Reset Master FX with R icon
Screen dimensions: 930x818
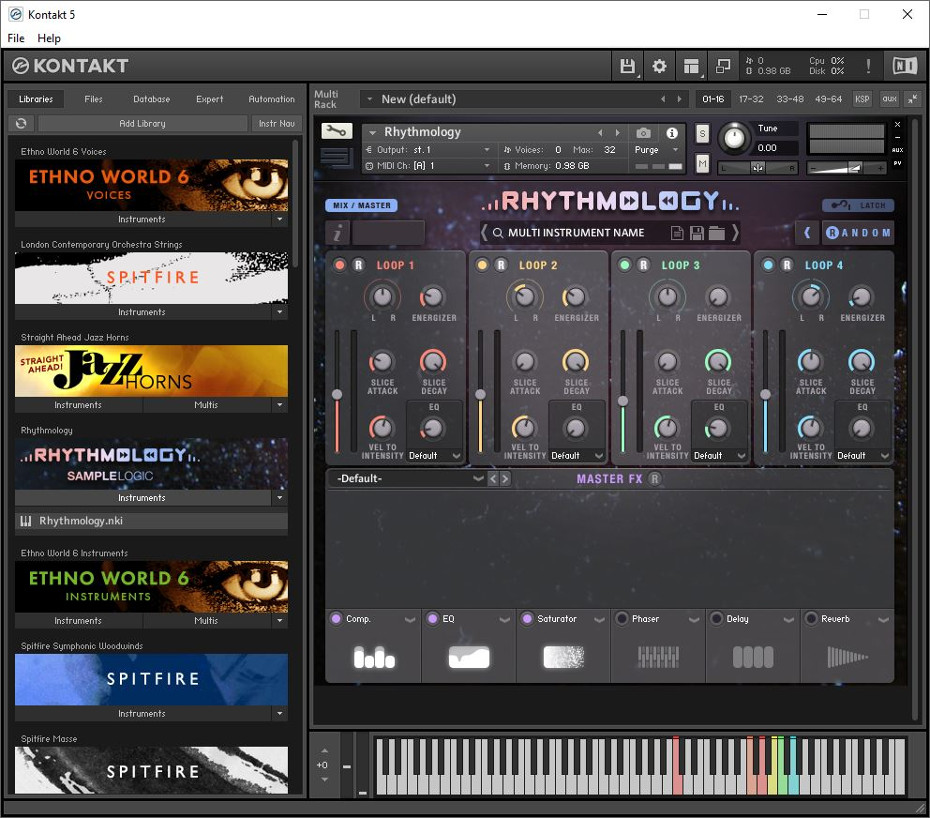coord(654,479)
